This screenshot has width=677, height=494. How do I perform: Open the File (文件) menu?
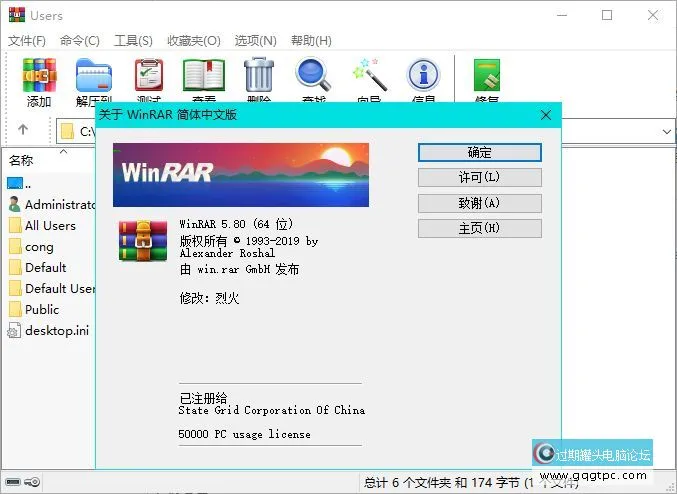coord(27,41)
